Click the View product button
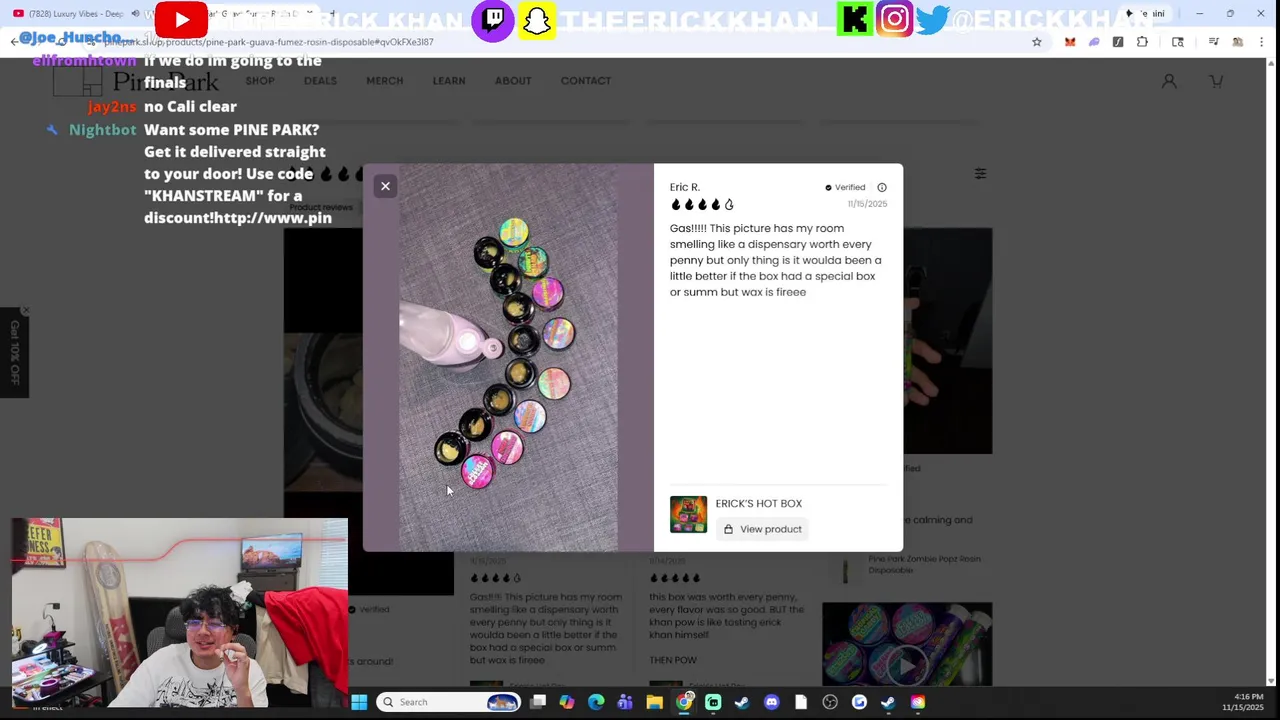This screenshot has height=720, width=1280. pos(763,529)
